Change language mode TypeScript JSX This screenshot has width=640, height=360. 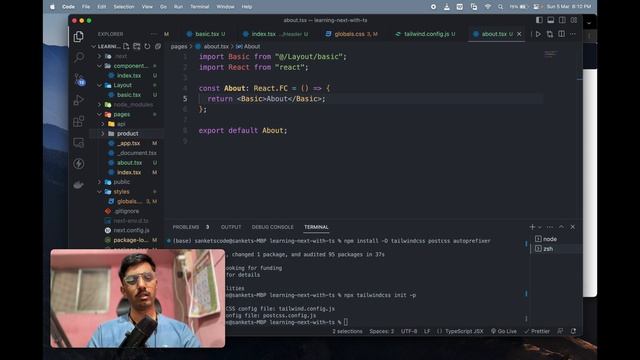pyautogui.click(x=464, y=331)
